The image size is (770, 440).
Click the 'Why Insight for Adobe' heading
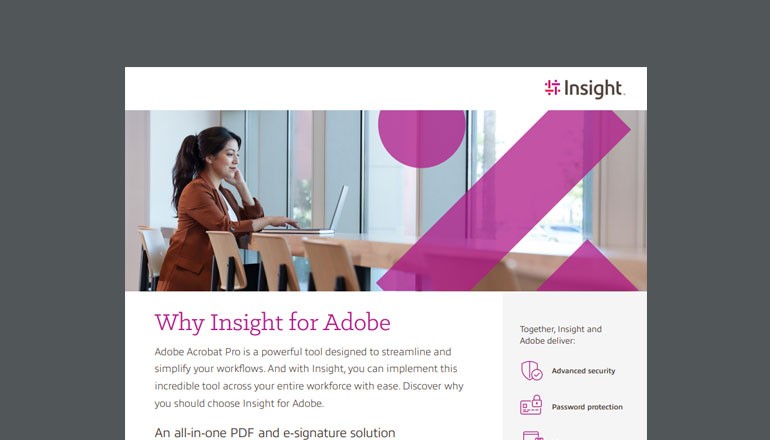(x=272, y=323)
